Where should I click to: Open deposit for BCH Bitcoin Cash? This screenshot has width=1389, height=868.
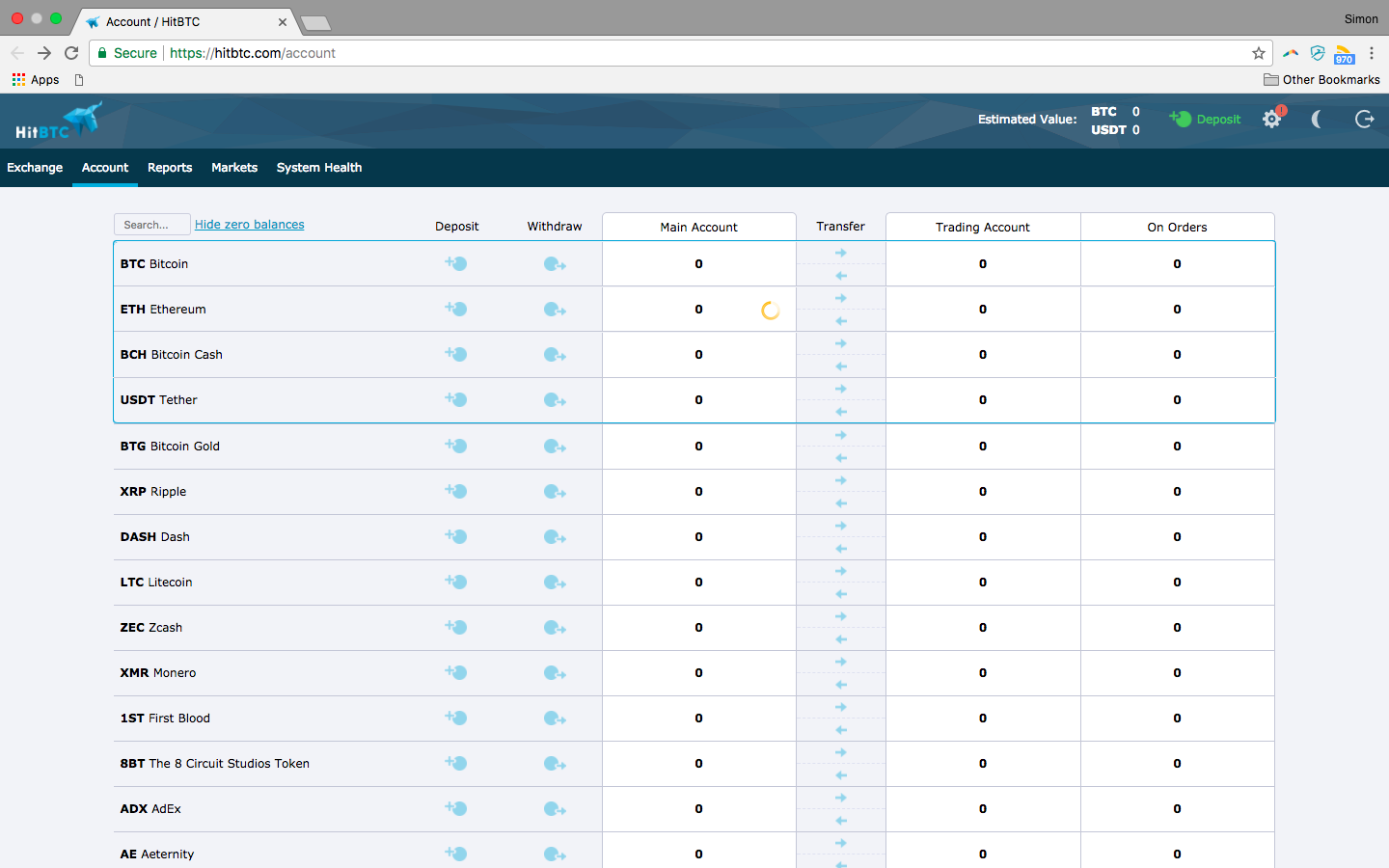coord(456,354)
